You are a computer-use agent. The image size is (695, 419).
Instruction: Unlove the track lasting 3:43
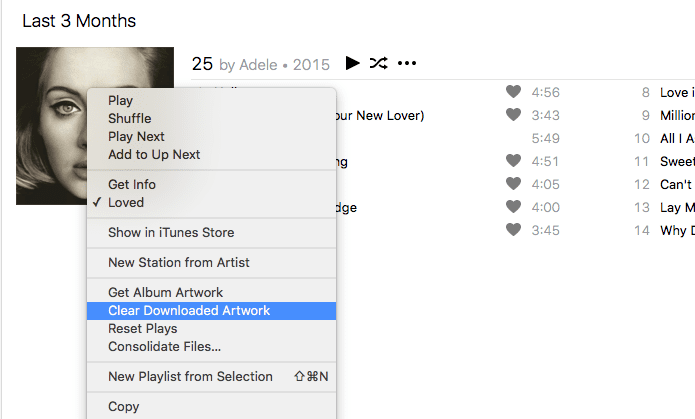pyautogui.click(x=513, y=115)
